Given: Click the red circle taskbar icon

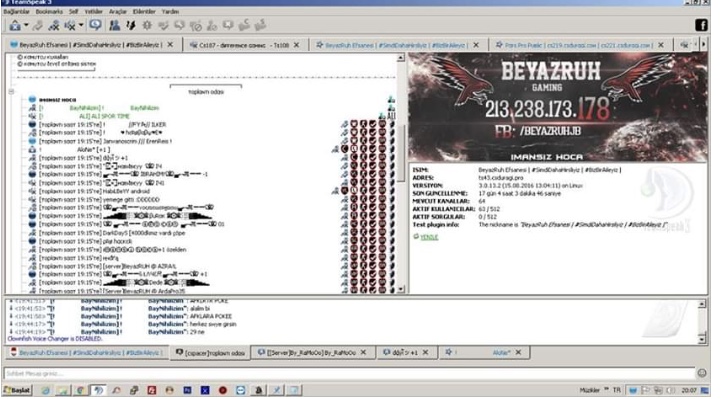Looking at the screenshot, I should [223, 390].
